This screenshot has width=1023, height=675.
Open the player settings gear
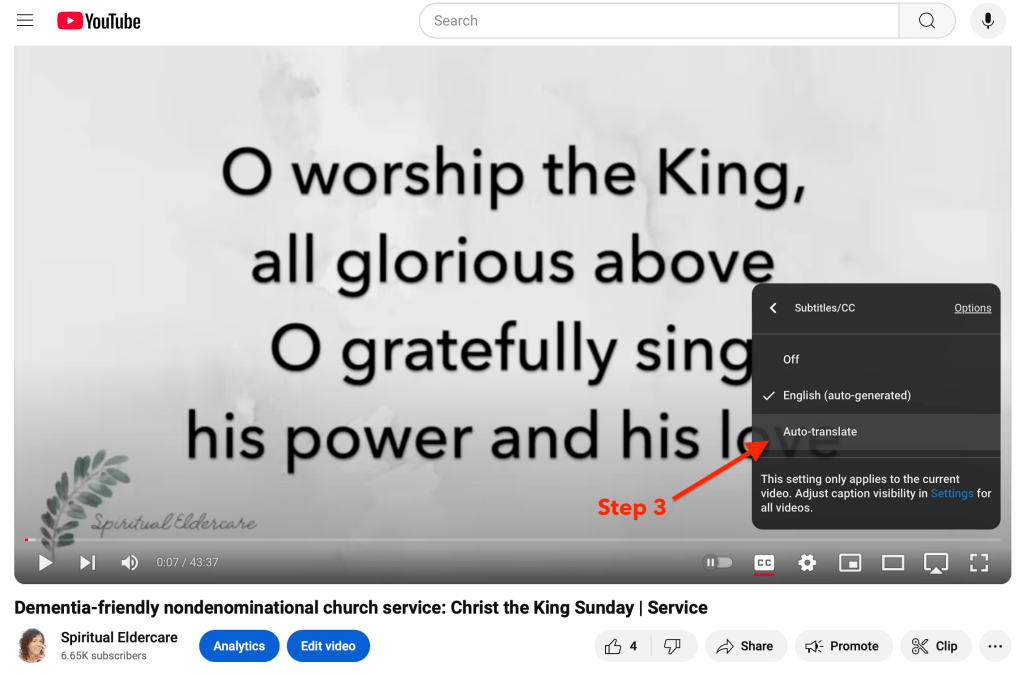807,562
